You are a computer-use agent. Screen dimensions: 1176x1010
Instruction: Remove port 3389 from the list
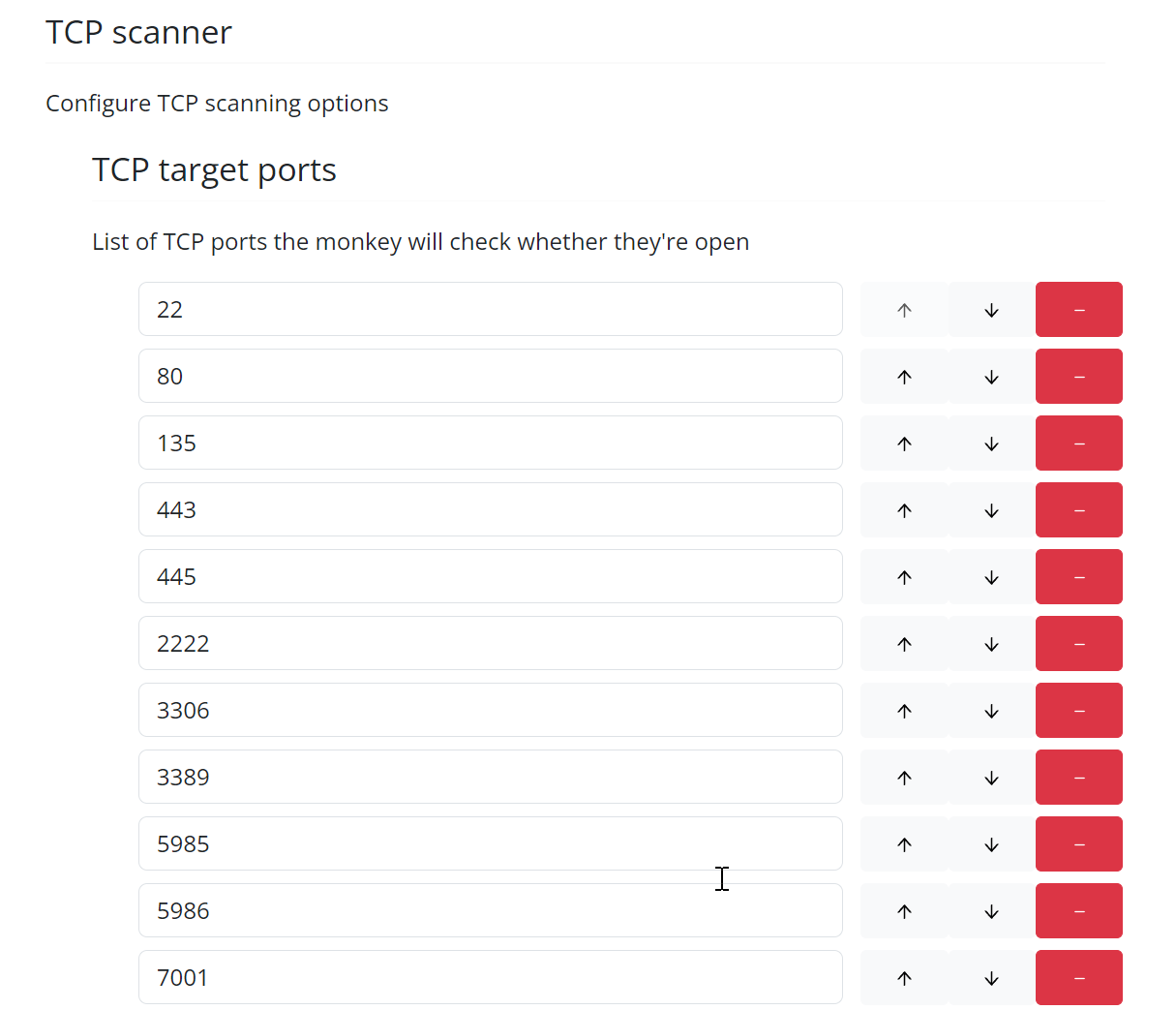(1078, 778)
